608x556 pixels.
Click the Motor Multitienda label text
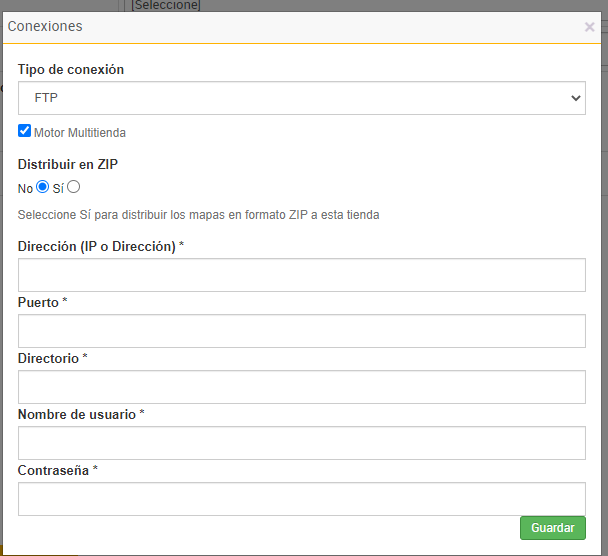(x=80, y=132)
